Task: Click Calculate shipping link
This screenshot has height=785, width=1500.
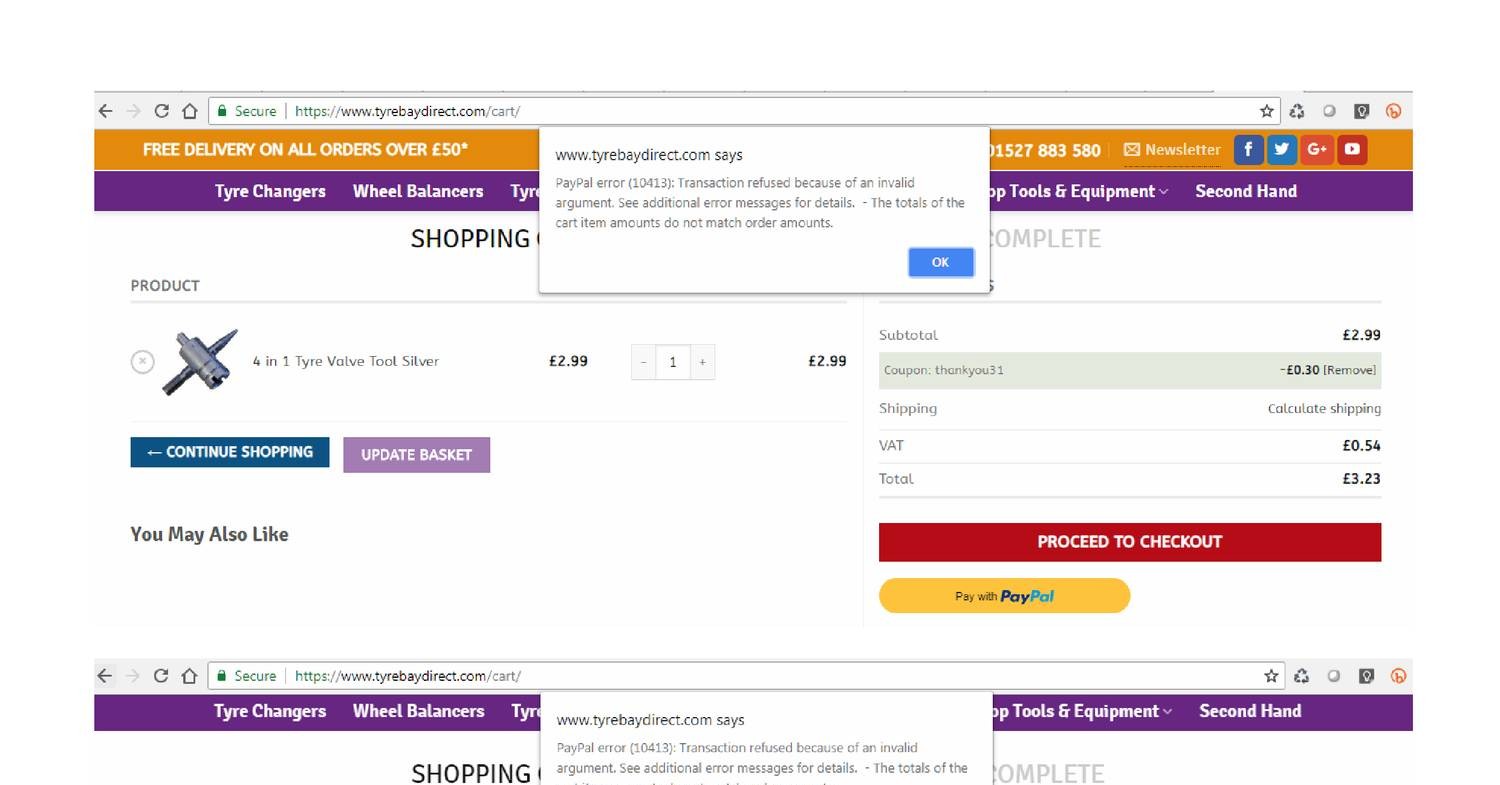Action: (1324, 408)
